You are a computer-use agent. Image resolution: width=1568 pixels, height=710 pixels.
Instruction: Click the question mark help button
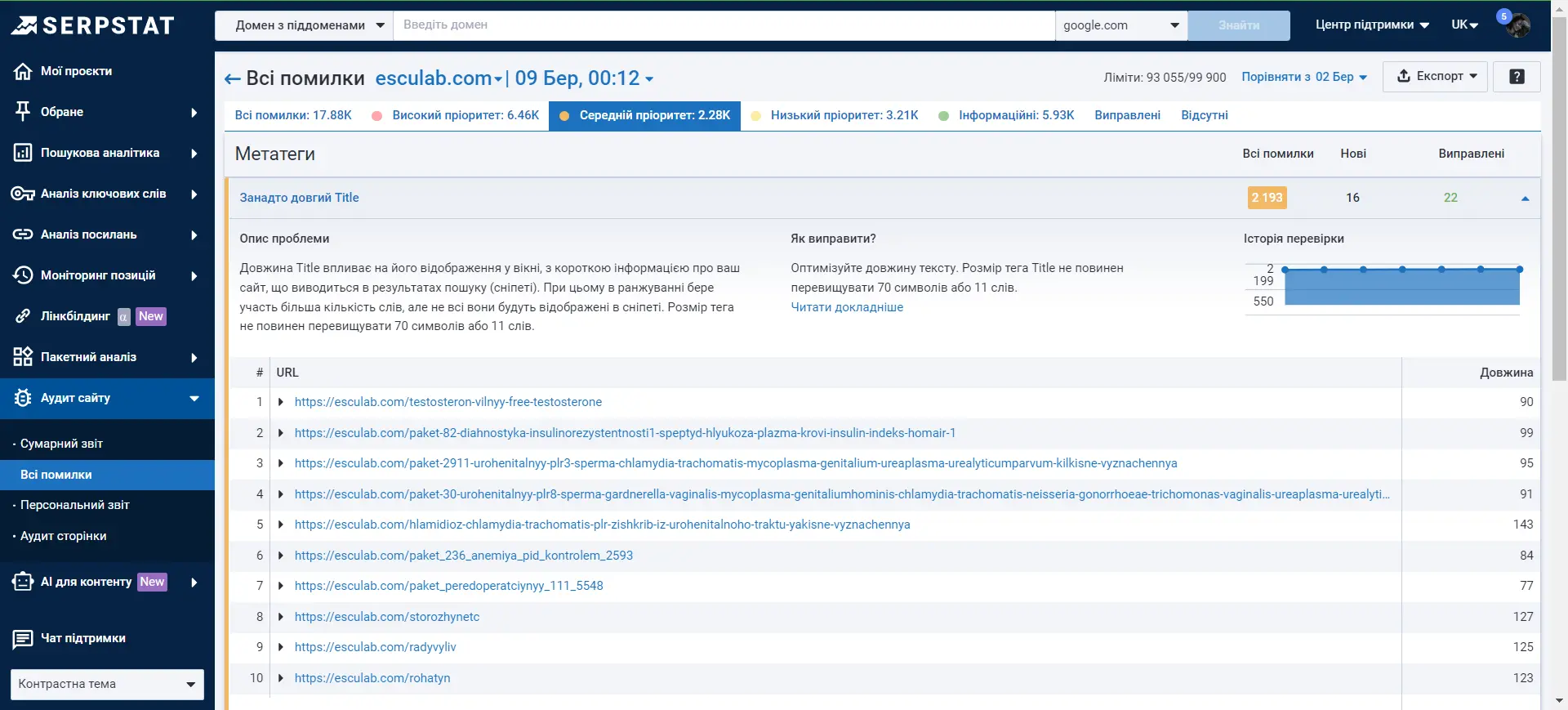click(x=1517, y=77)
